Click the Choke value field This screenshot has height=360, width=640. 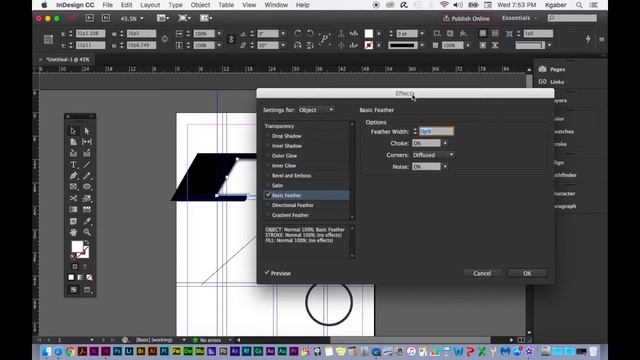427,143
